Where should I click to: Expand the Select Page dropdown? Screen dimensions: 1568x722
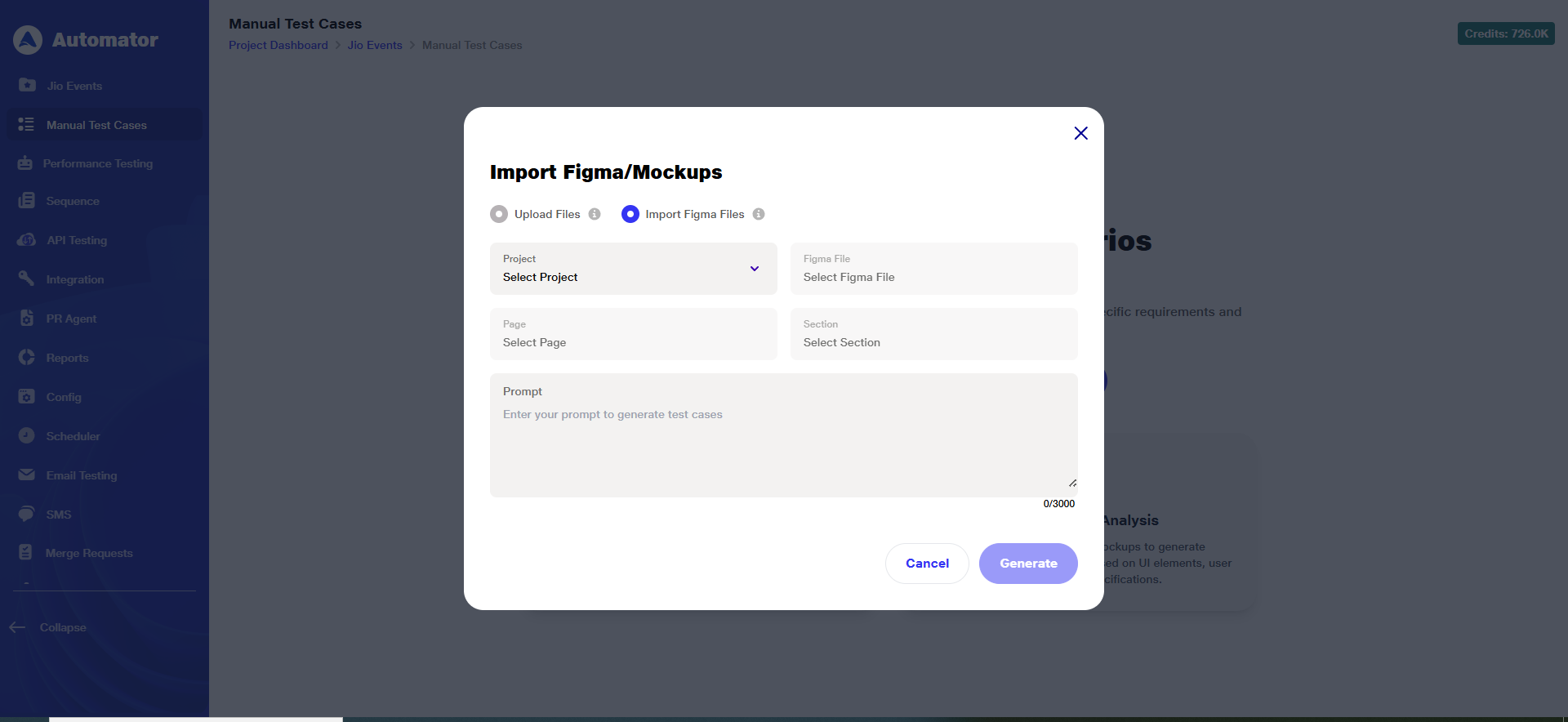pyautogui.click(x=633, y=334)
